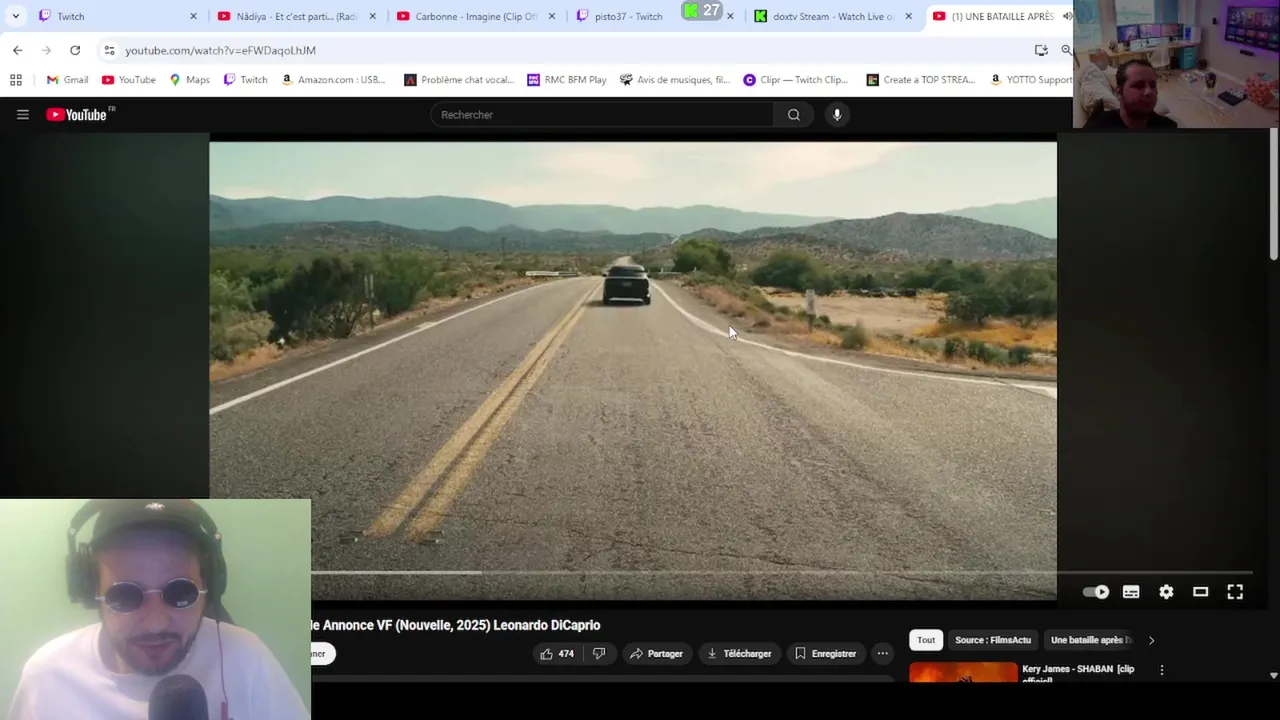The image size is (1280, 720).
Task: Toggle the autoplay switch in player
Action: (x=1096, y=592)
